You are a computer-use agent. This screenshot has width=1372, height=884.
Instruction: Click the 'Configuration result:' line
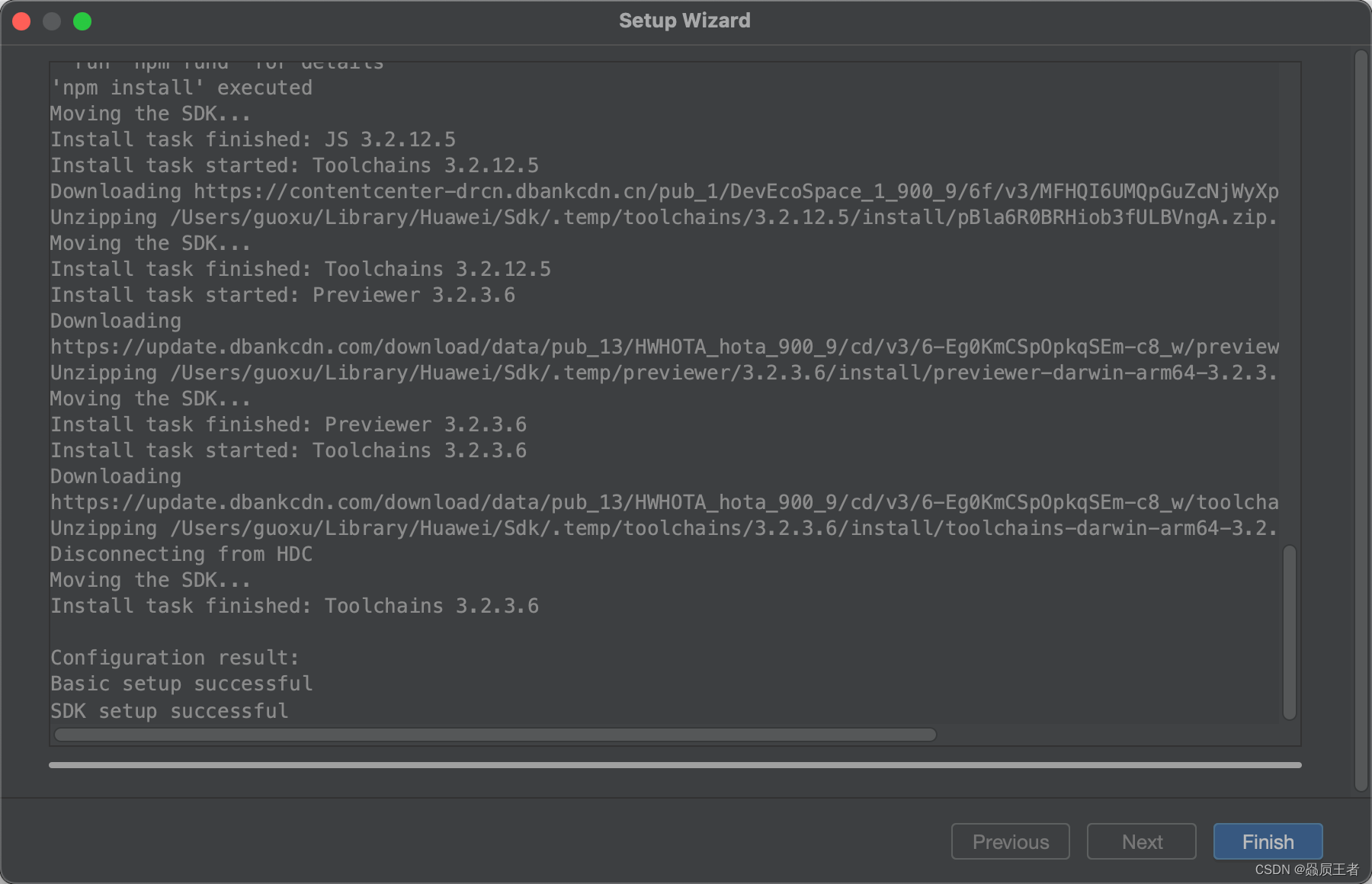click(x=175, y=657)
